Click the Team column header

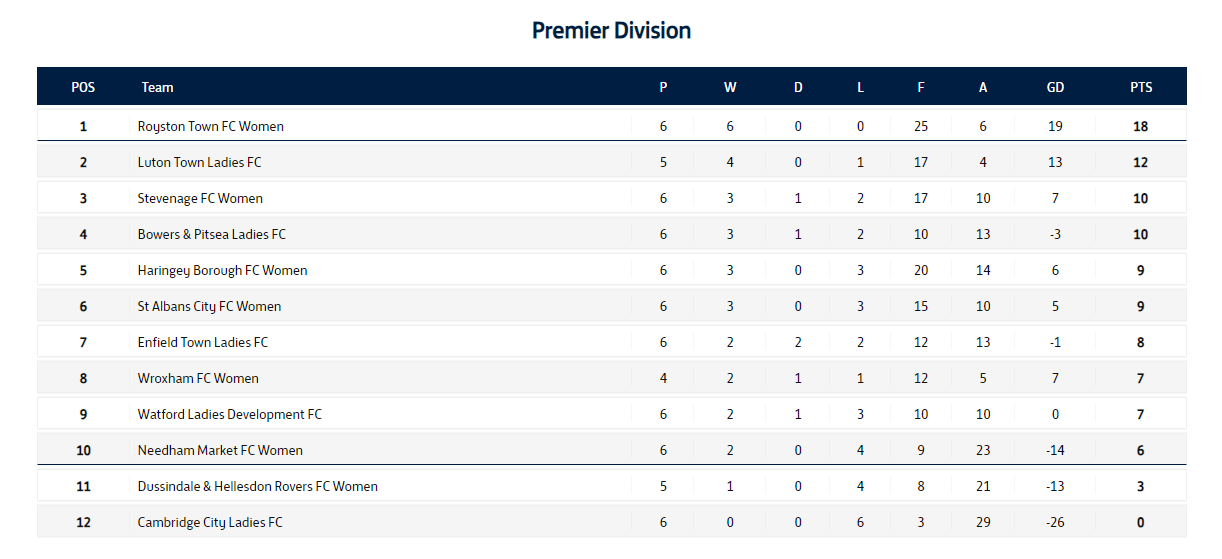click(x=157, y=87)
